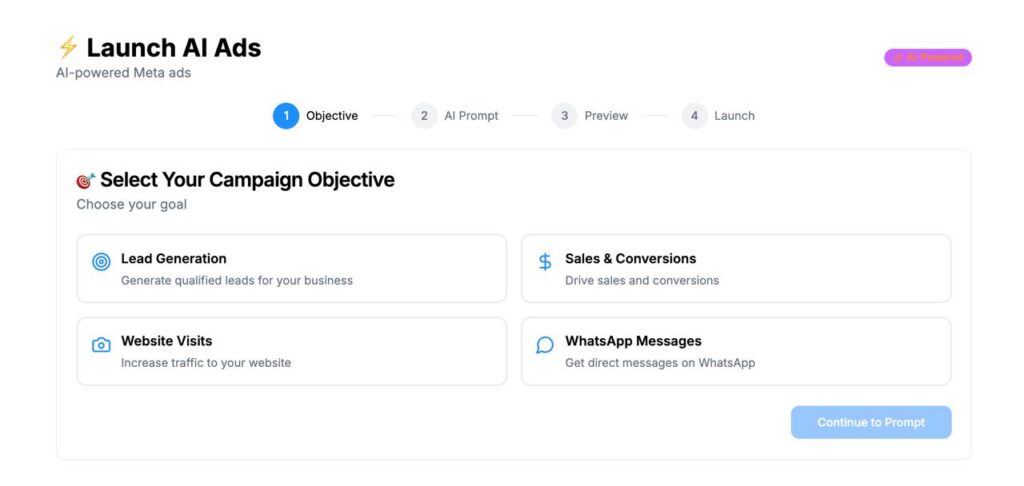Click the camera icon for Website Visits
The height and width of the screenshot is (486, 1024).
pyautogui.click(x=101, y=345)
